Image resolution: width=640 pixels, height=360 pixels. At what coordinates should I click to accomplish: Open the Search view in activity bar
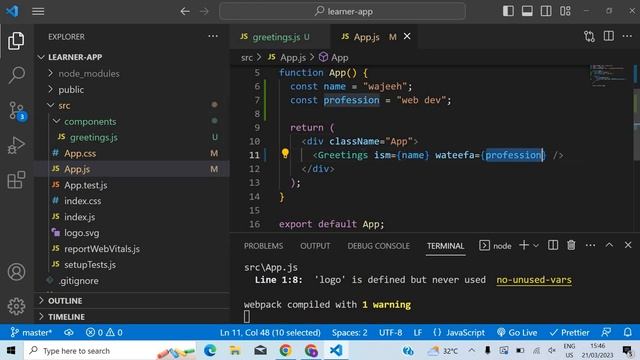[x=16, y=75]
